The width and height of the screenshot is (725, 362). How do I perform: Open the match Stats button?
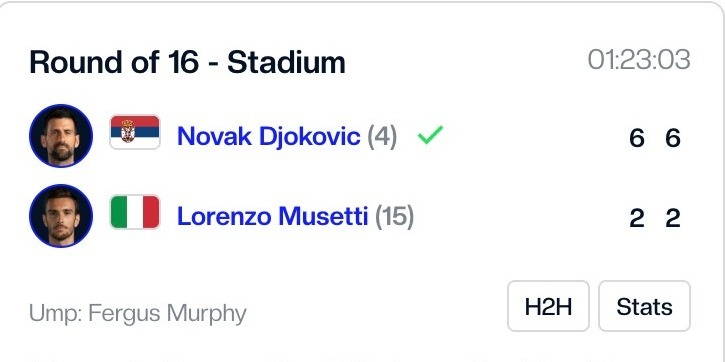(645, 306)
